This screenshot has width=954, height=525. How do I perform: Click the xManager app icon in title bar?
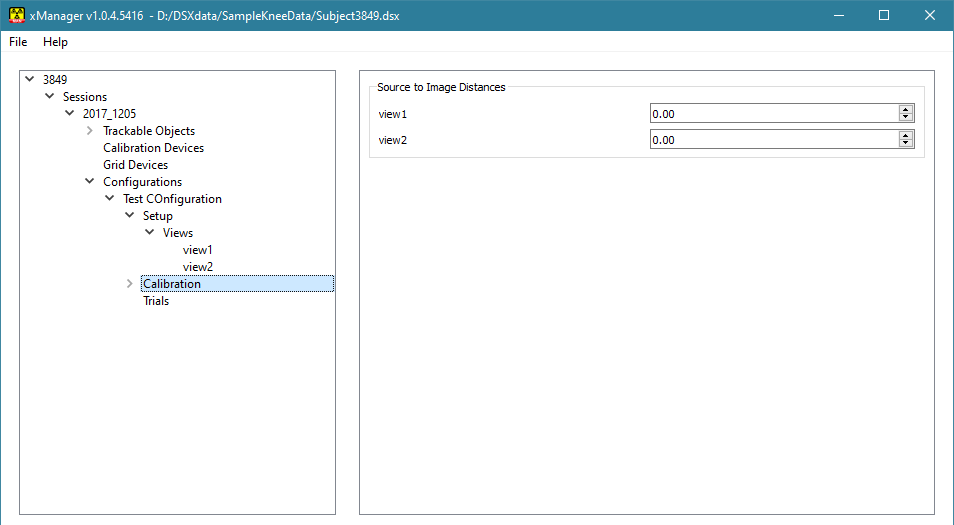point(17,15)
